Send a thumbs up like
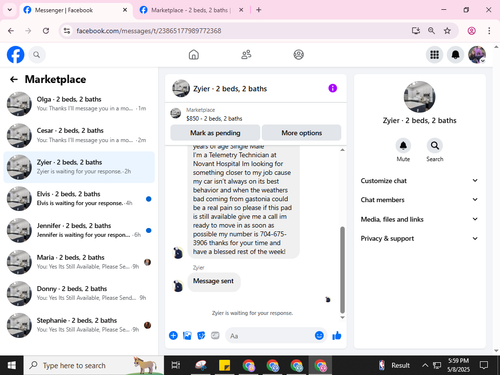500x375 pixels. pyautogui.click(x=337, y=335)
